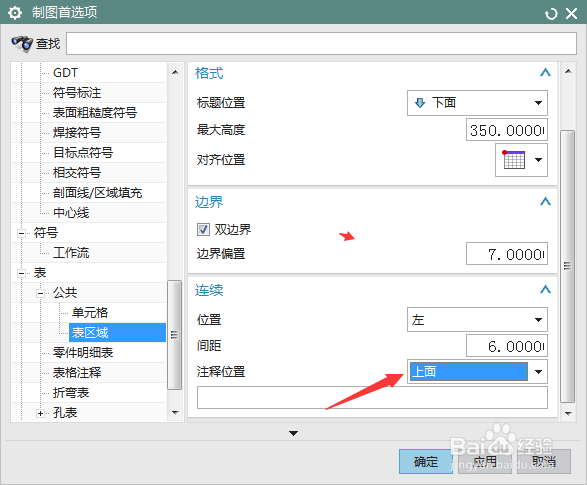The height and width of the screenshot is (485, 587).
Task: Click the 确定 button
Action: (426, 461)
